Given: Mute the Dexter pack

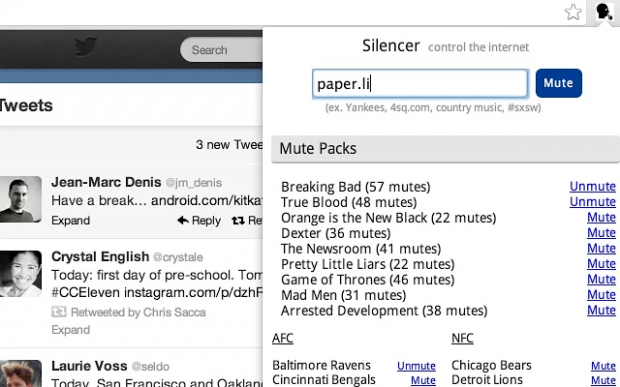Looking at the screenshot, I should [601, 232].
